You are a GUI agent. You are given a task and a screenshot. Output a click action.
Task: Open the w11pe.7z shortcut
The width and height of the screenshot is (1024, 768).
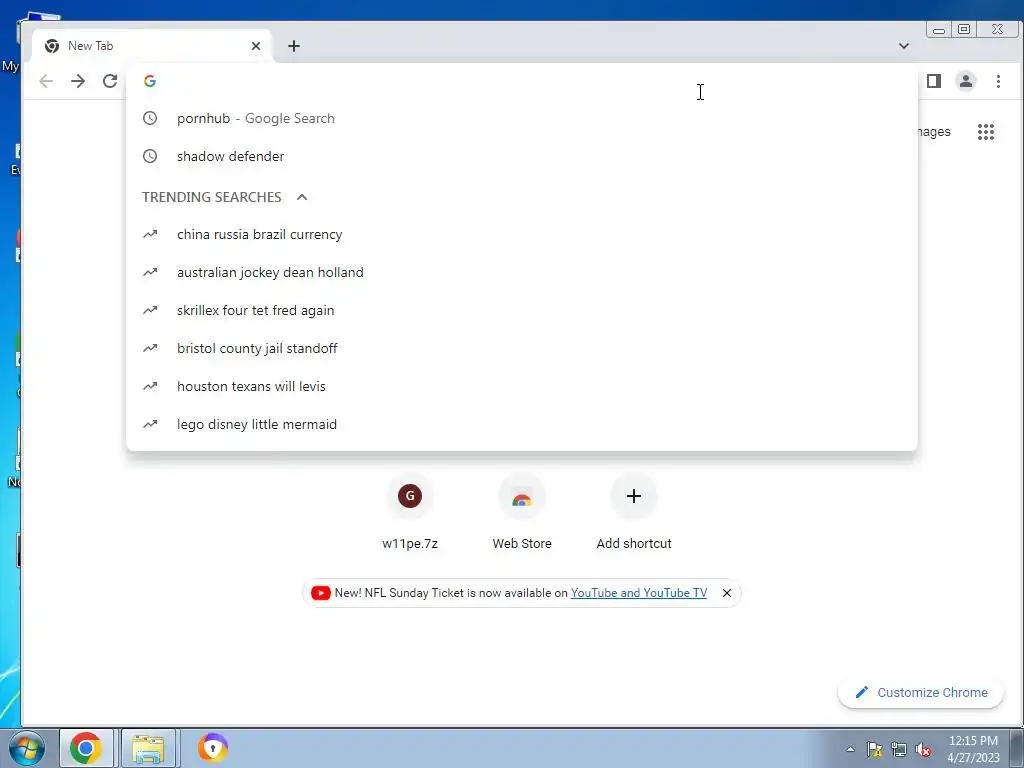click(410, 513)
